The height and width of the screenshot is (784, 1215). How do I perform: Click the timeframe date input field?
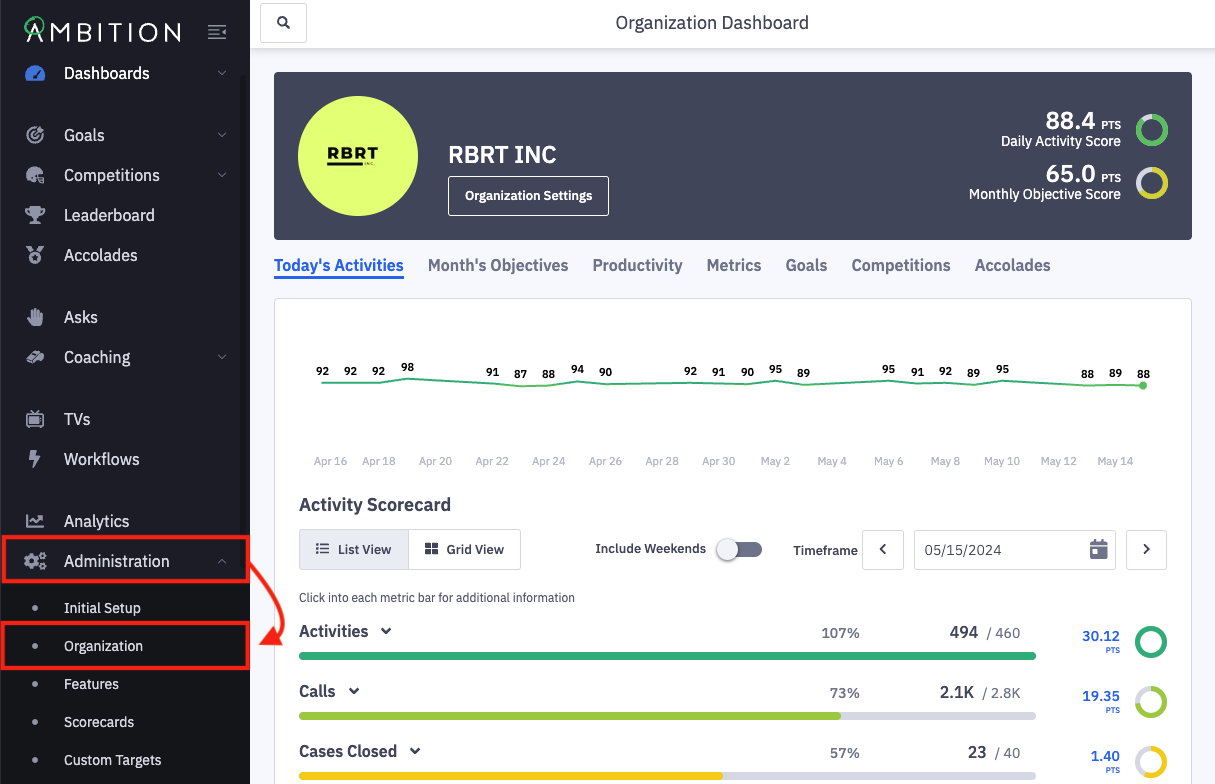[1000, 549]
